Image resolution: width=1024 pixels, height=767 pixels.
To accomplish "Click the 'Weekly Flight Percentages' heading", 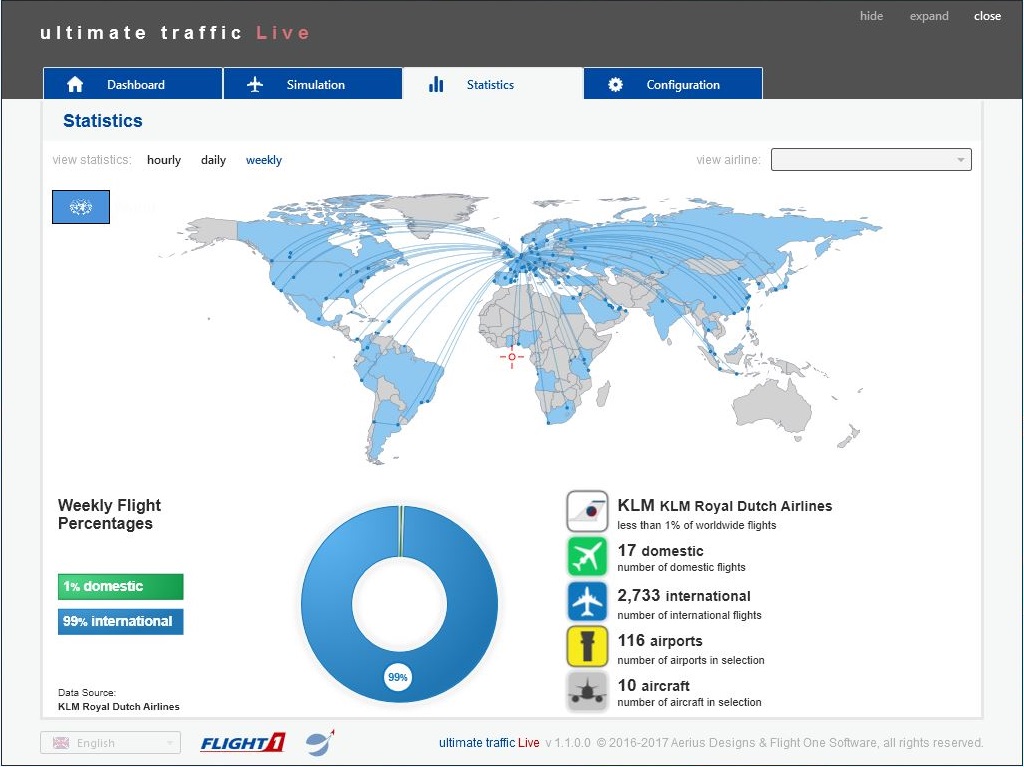I will pos(110,514).
